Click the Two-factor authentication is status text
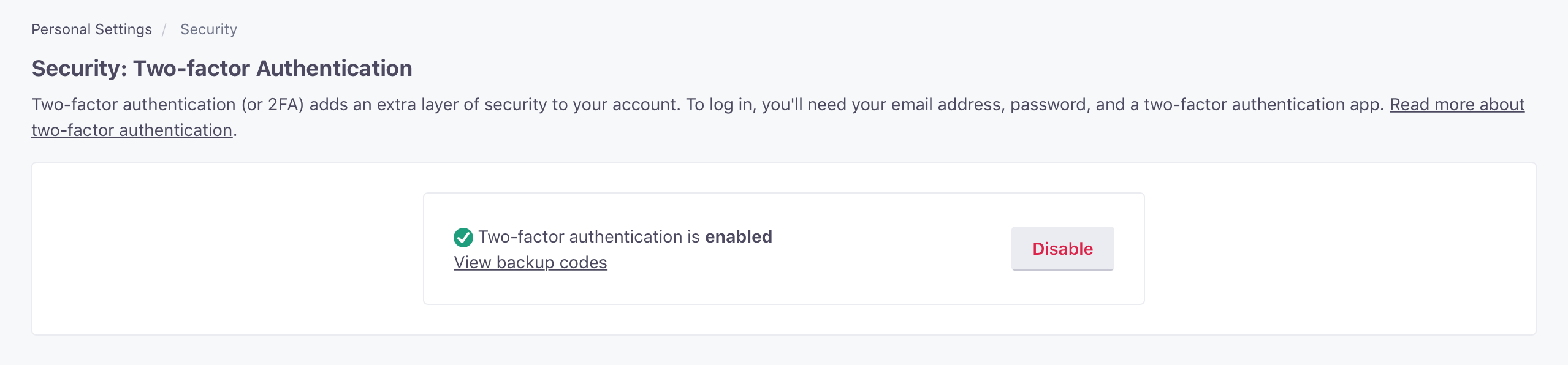 point(588,237)
